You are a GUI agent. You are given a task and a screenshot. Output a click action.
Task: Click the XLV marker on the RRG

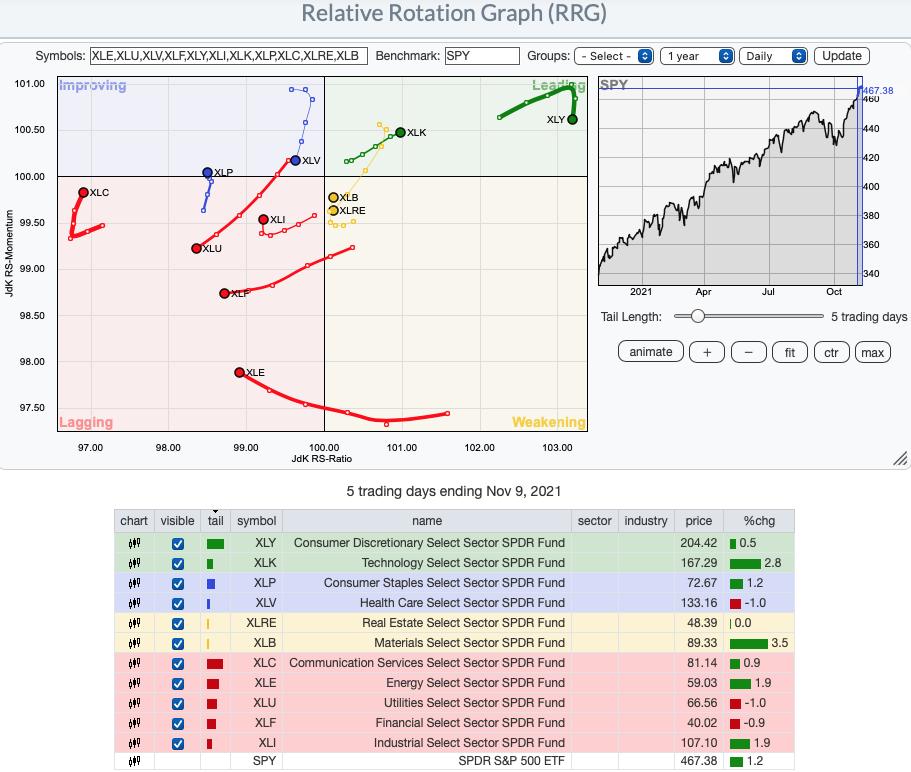[x=295, y=160]
